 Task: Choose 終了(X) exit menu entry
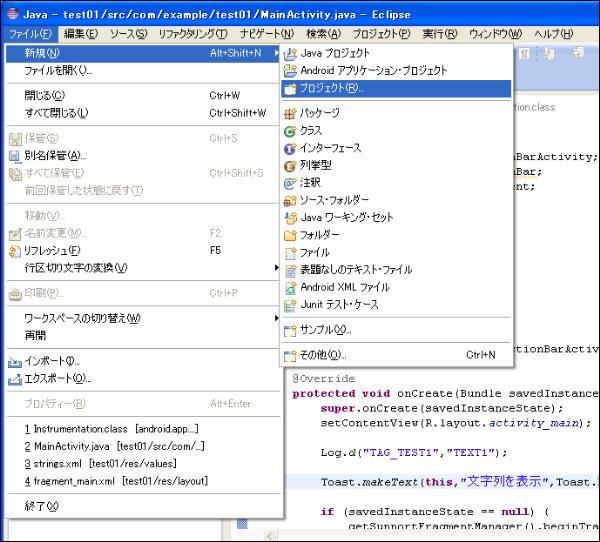click(x=143, y=506)
